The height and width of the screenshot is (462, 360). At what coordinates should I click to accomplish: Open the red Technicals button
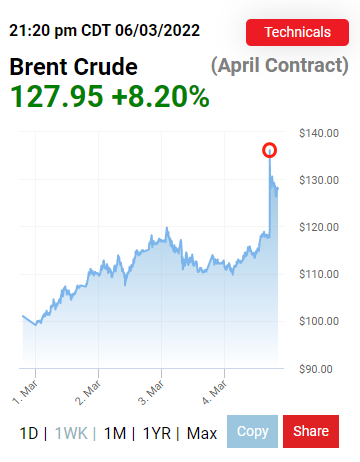pyautogui.click(x=297, y=32)
